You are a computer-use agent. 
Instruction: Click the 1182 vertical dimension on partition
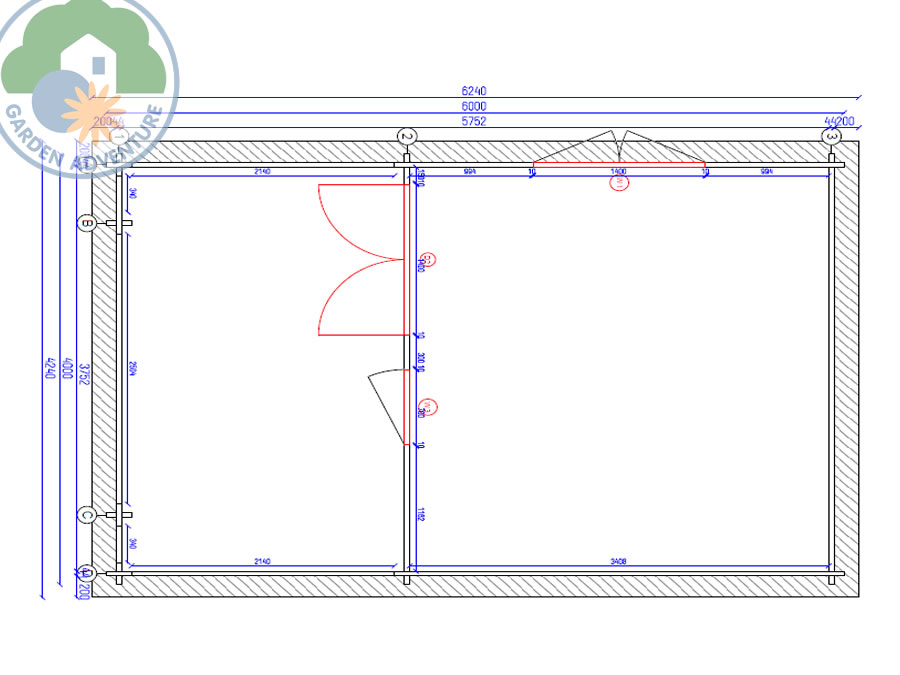421,514
